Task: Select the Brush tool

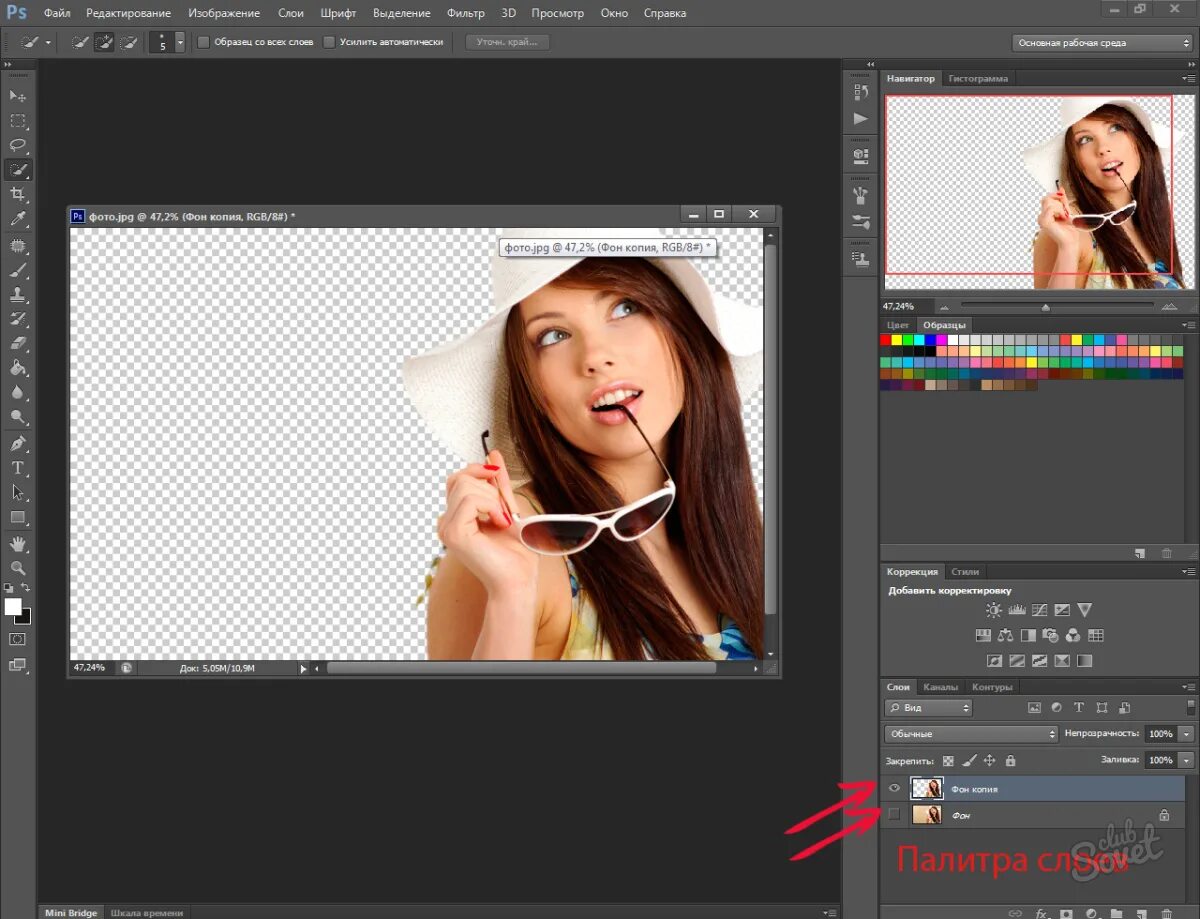Action: [18, 270]
